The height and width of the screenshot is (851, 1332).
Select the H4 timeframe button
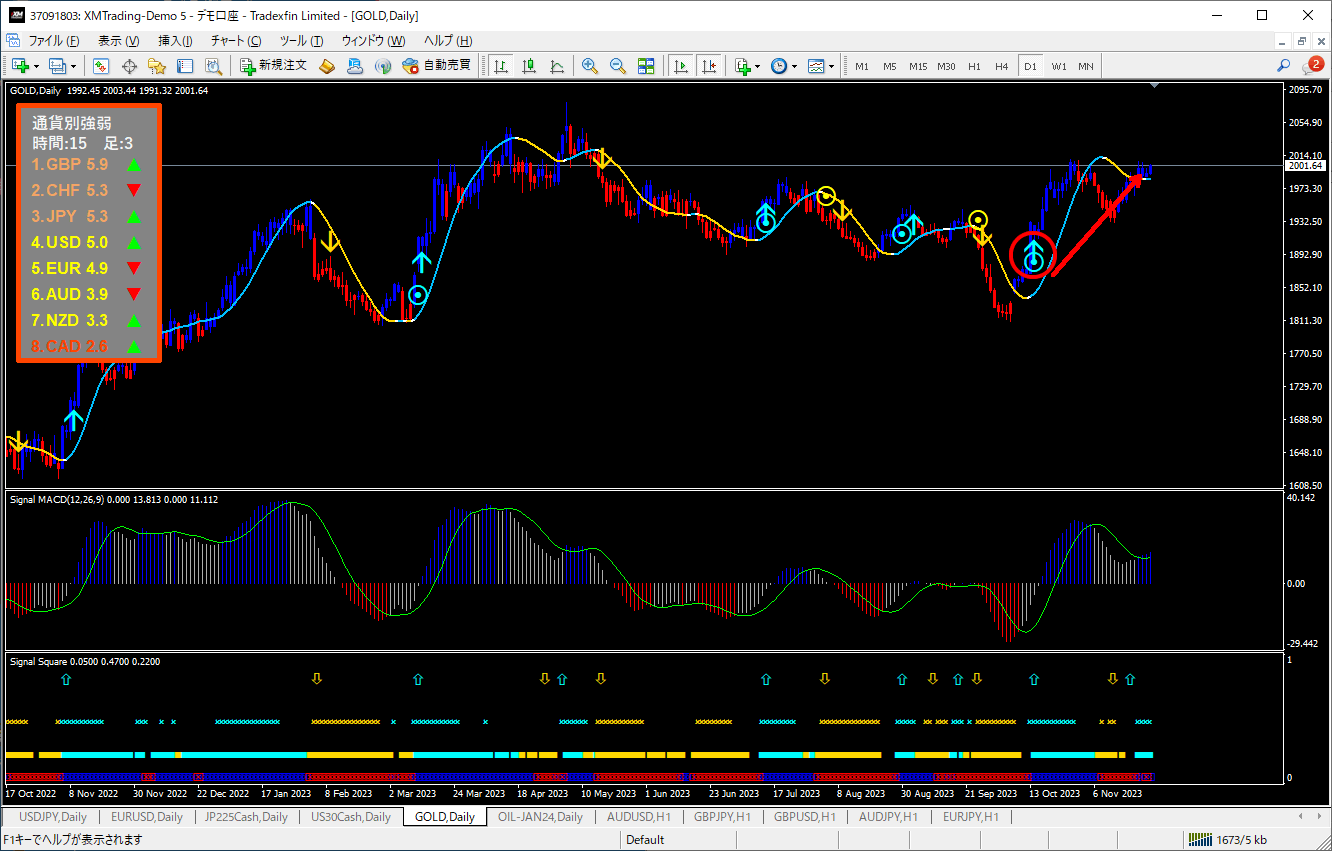(1001, 66)
